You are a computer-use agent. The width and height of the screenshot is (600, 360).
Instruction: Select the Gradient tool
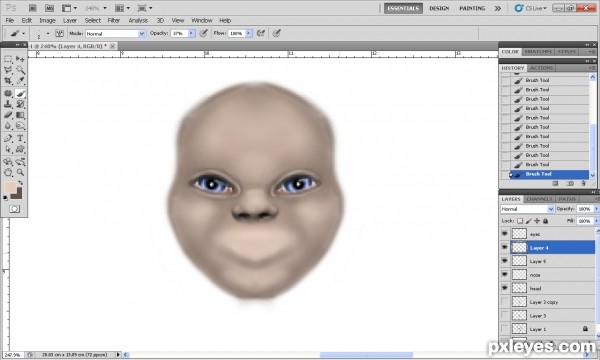[20, 115]
